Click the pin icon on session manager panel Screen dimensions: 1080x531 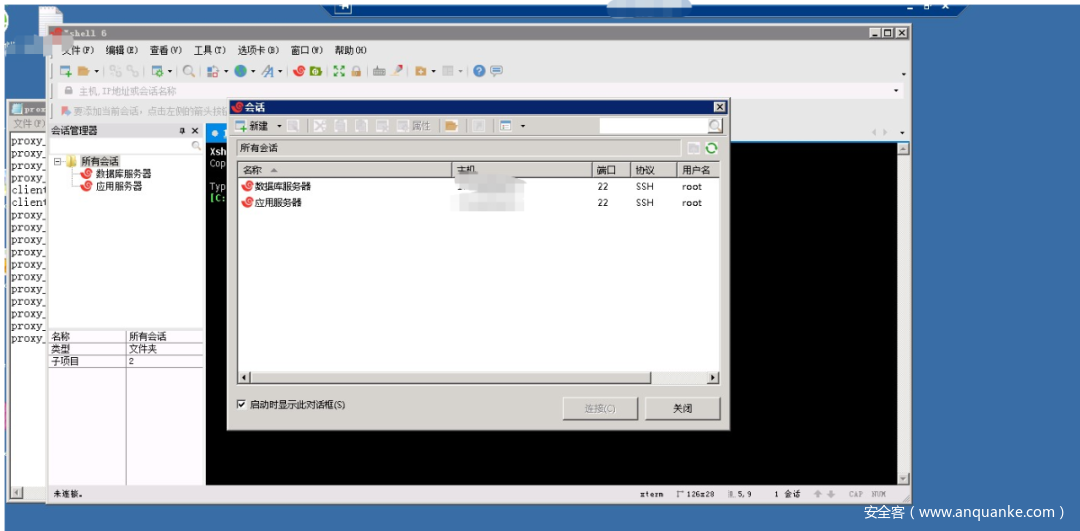pos(182,131)
